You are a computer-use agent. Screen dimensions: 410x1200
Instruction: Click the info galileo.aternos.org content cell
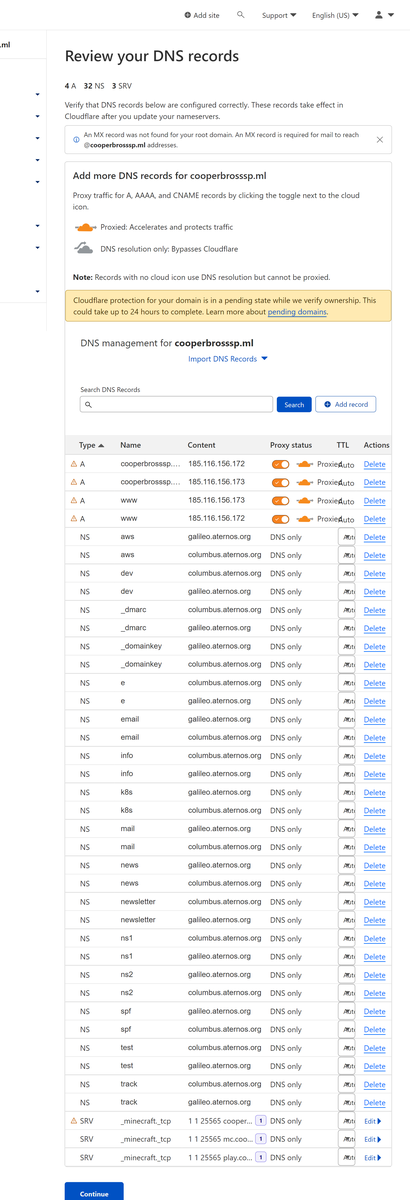coord(219,774)
